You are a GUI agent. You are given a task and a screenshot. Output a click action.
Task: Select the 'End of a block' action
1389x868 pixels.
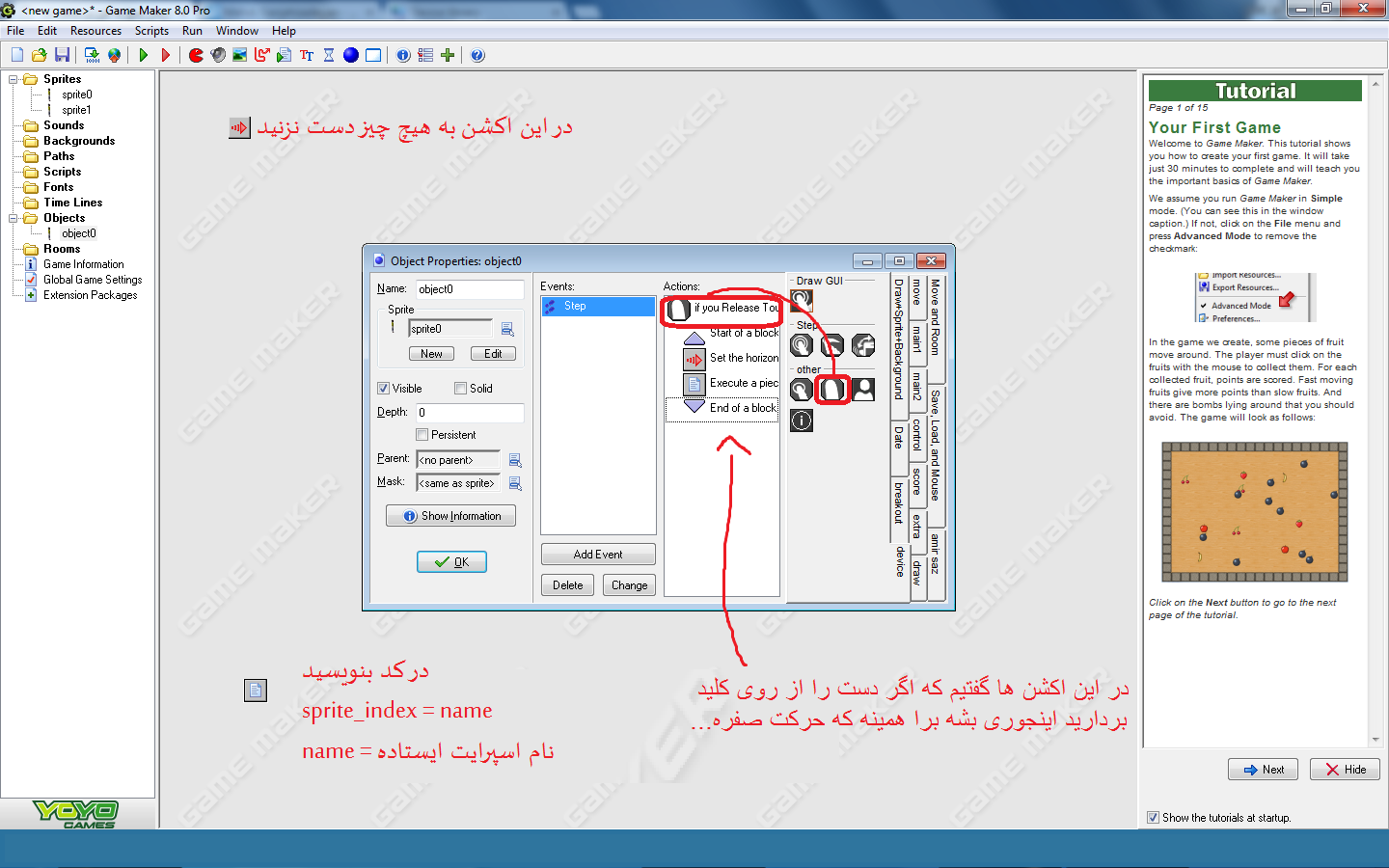(x=722, y=409)
